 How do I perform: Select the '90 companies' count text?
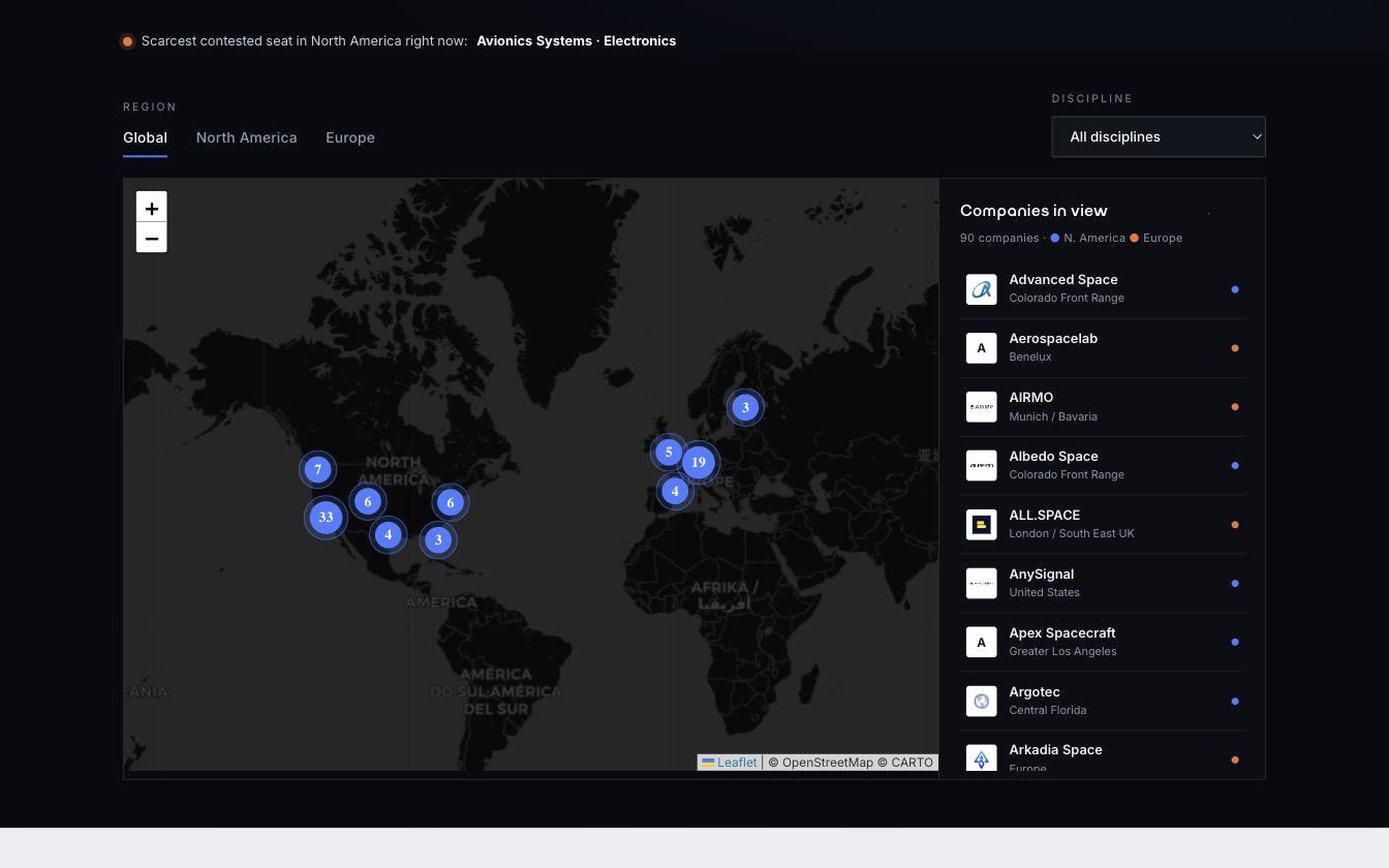(x=999, y=238)
